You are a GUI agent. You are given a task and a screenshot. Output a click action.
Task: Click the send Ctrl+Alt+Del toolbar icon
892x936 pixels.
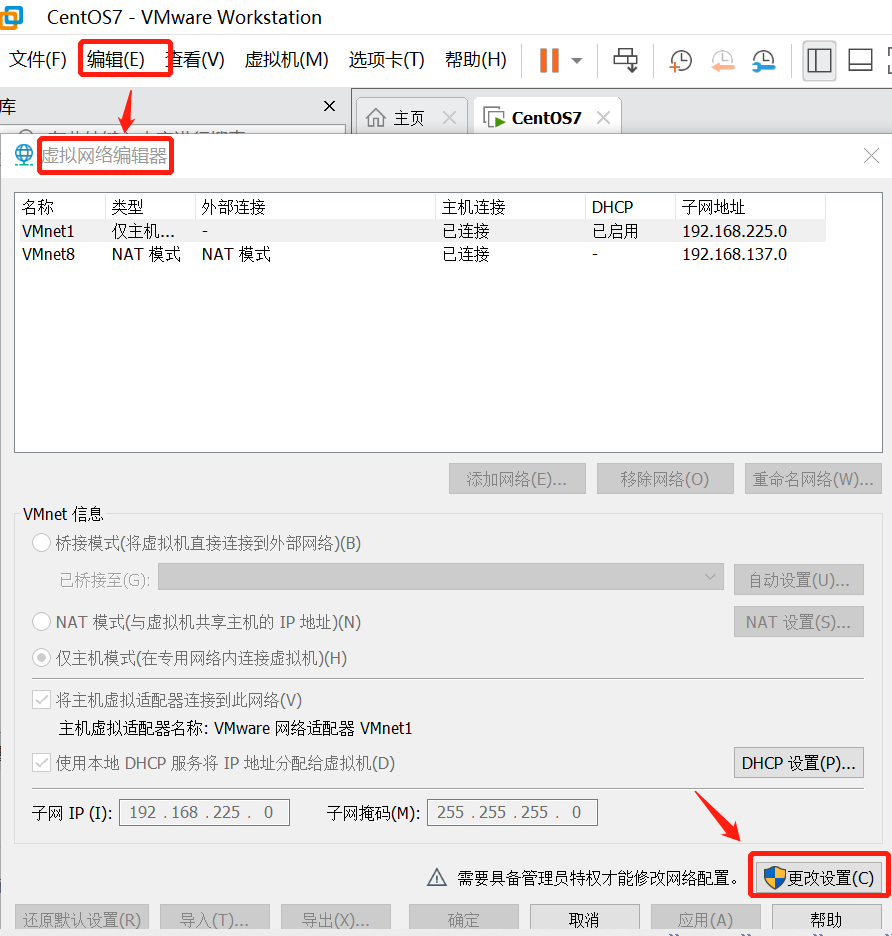point(625,60)
